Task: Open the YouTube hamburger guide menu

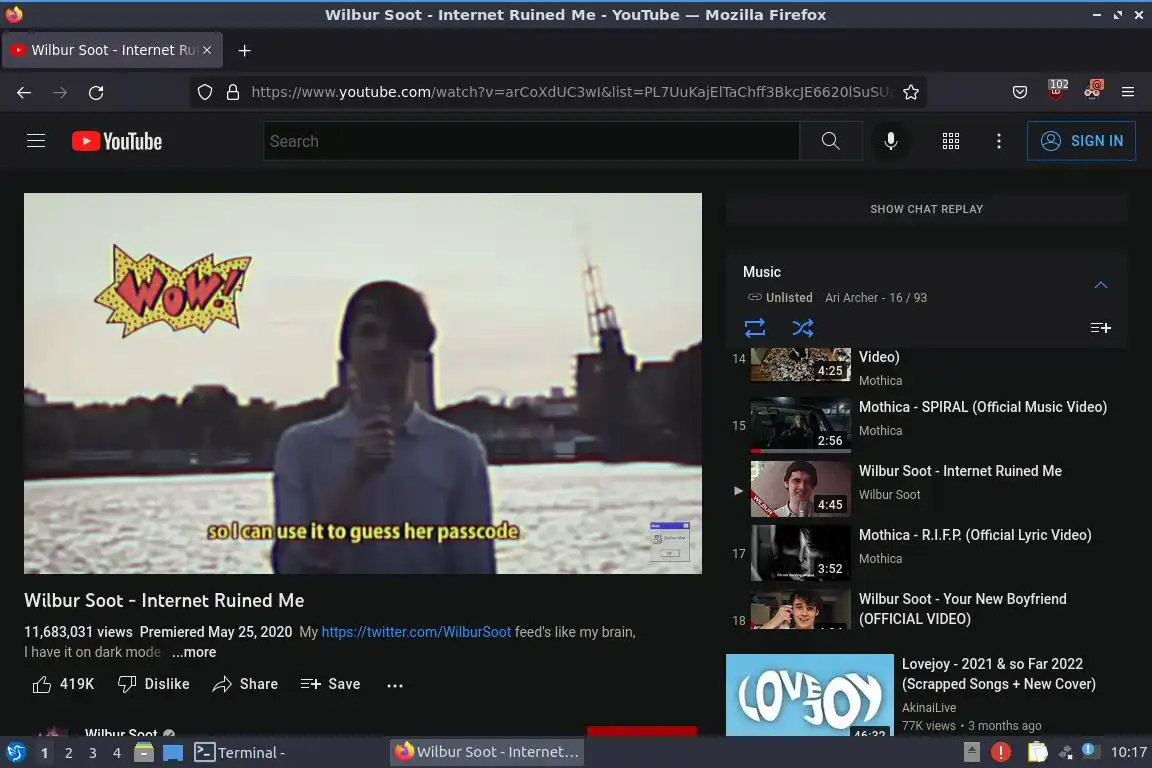Action: [x=36, y=140]
